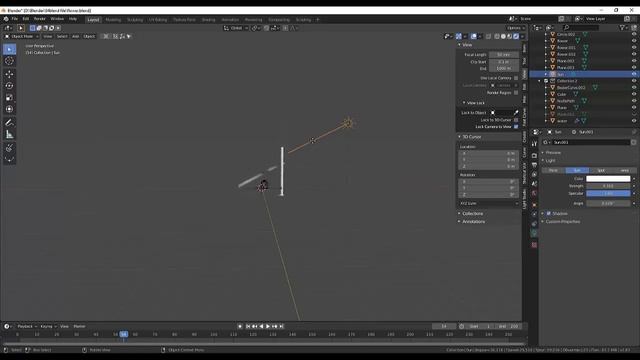
Task: Set light type to Point
Action: (x=553, y=170)
